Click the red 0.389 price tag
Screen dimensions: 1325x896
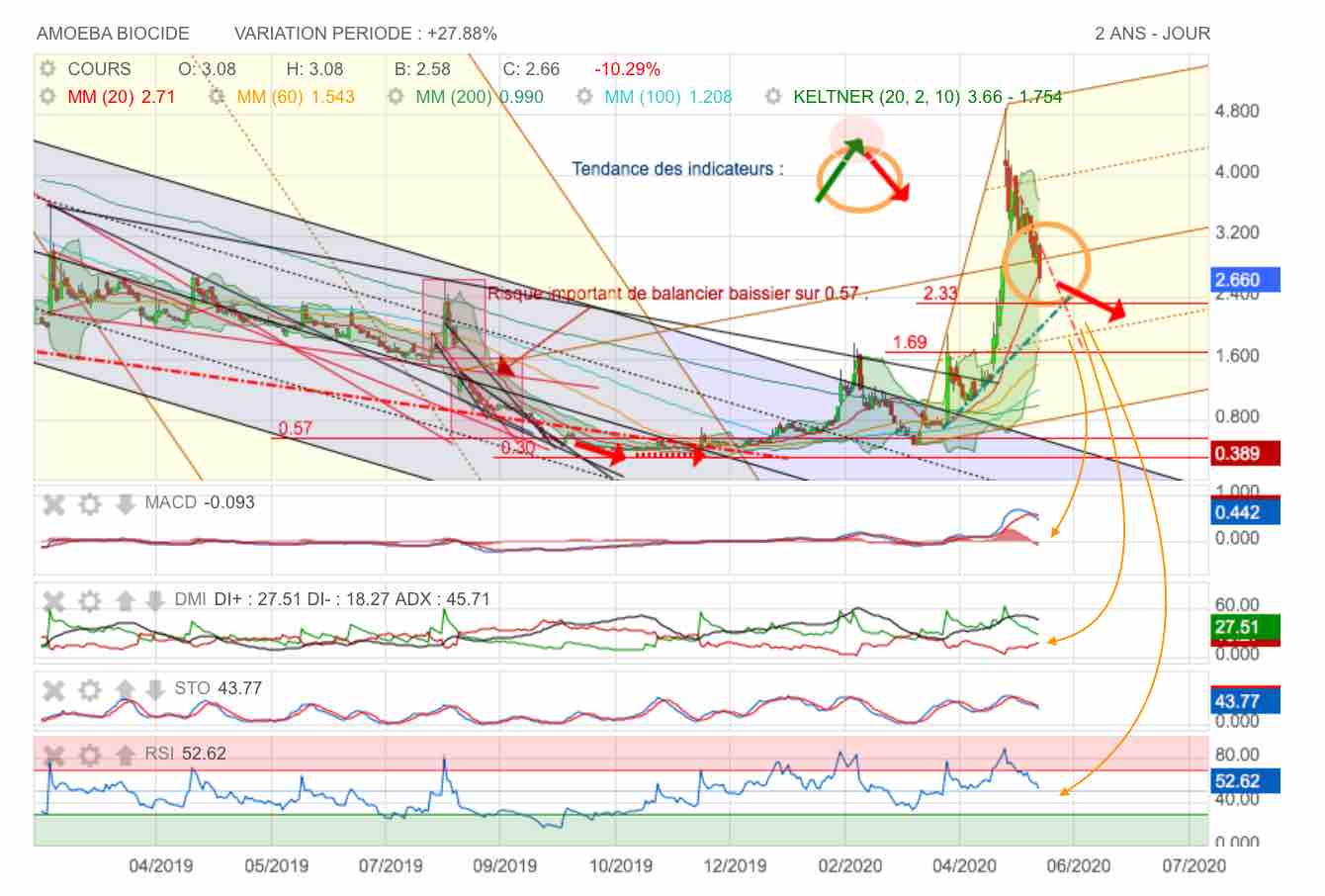tap(1245, 453)
